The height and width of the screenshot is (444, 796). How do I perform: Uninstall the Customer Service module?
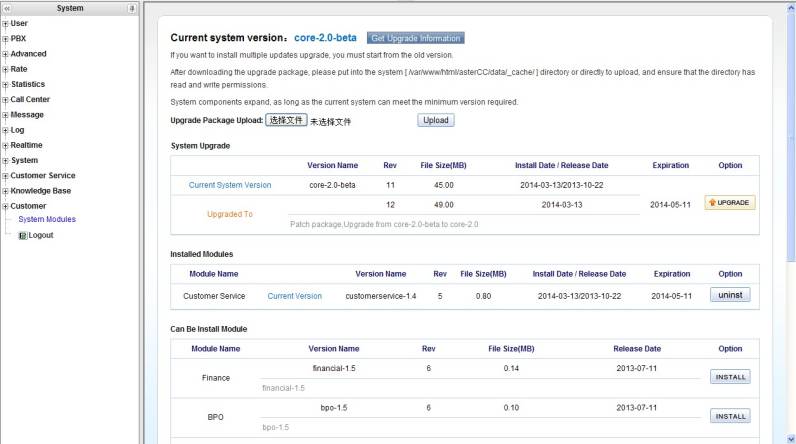(729, 295)
